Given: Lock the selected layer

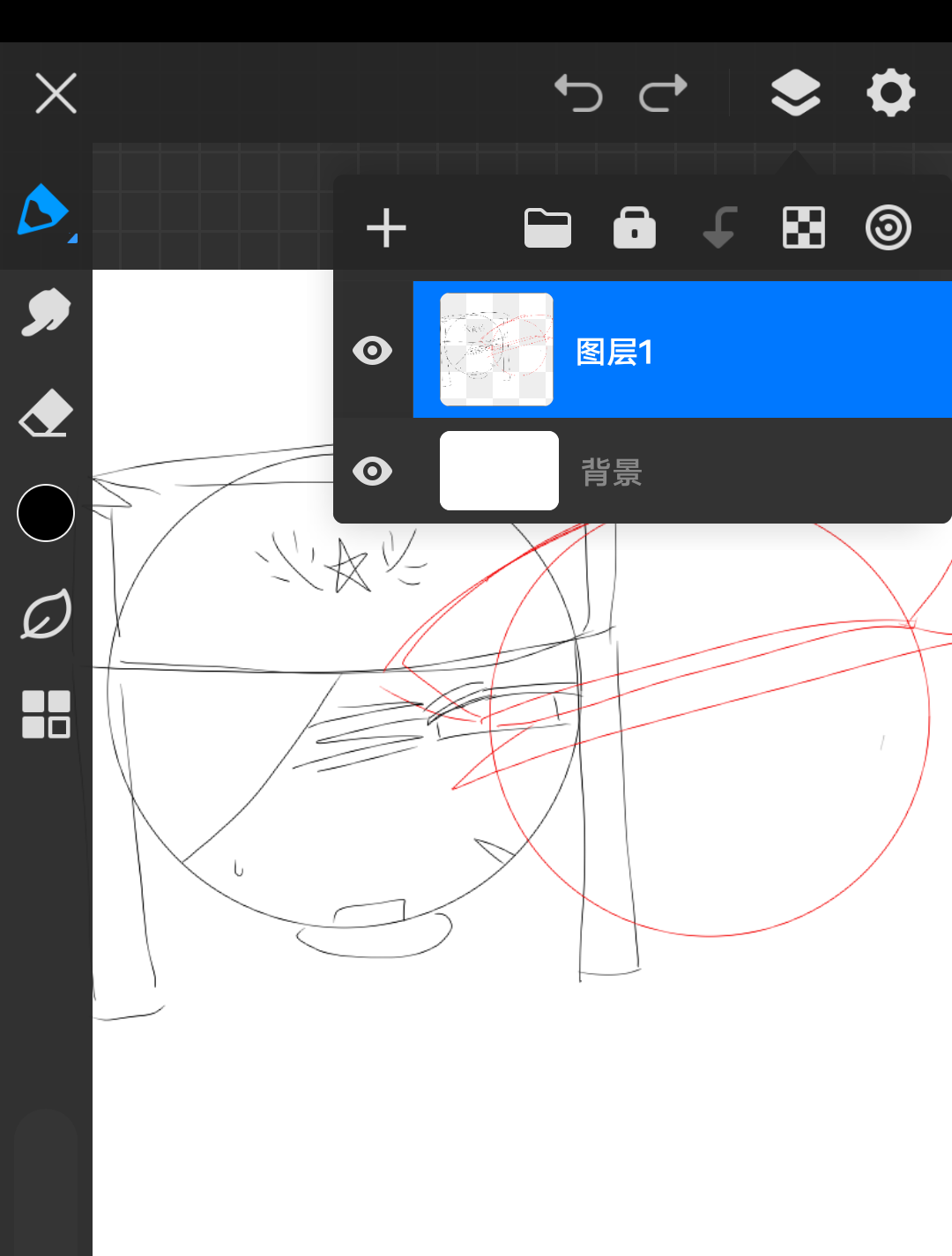Looking at the screenshot, I should (634, 228).
